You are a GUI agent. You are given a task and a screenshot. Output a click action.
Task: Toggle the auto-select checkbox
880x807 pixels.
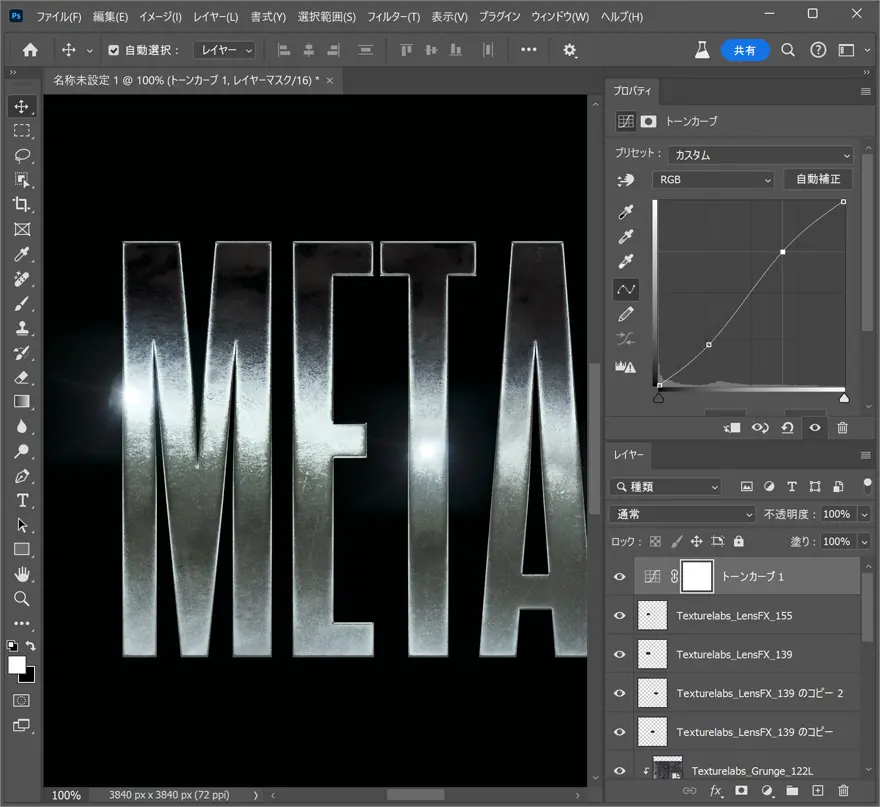pyautogui.click(x=113, y=51)
